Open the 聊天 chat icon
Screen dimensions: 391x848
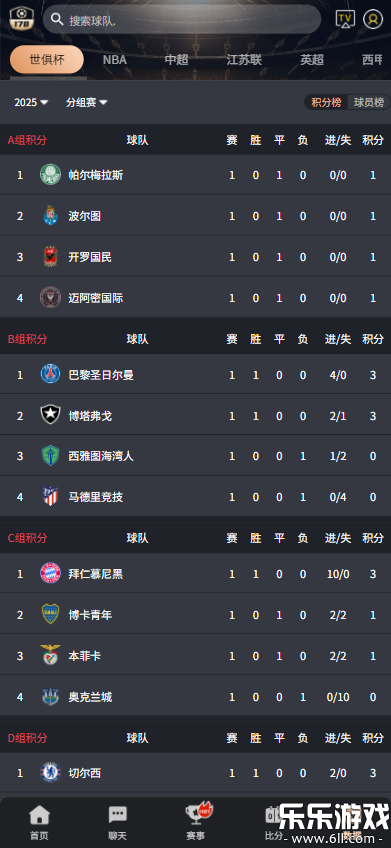tap(117, 823)
